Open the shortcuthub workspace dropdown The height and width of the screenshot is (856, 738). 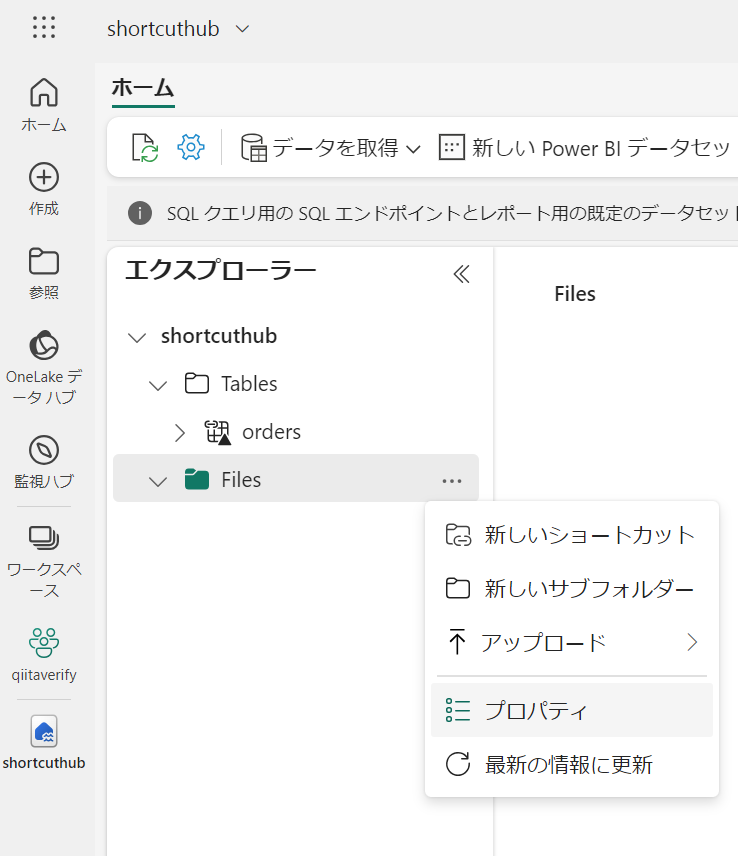[178, 28]
